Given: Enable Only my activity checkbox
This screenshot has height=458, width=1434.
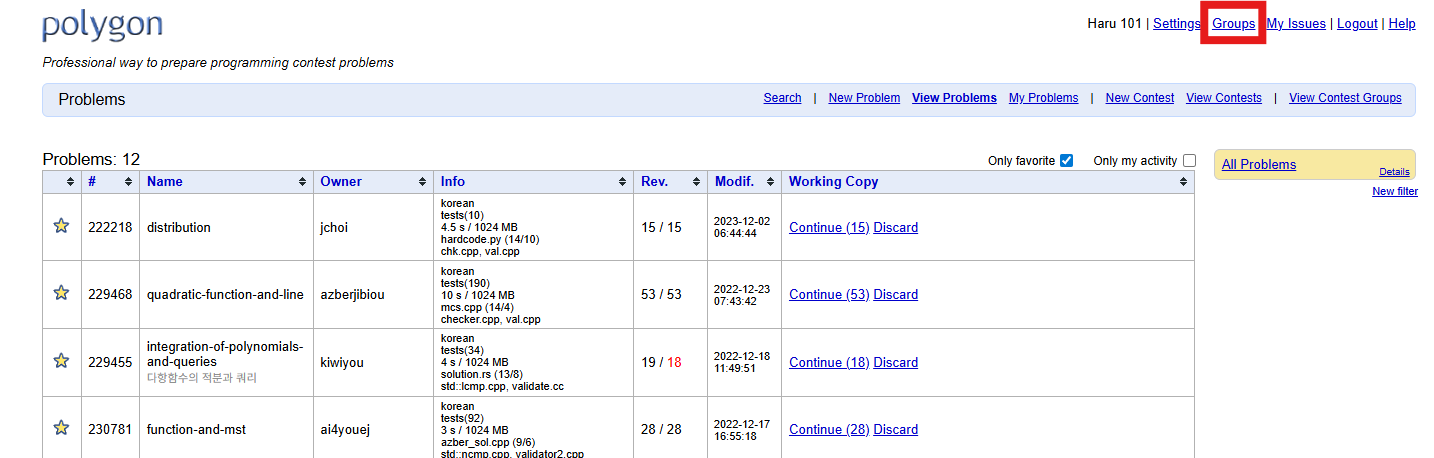Looking at the screenshot, I should pyautogui.click(x=1189, y=160).
